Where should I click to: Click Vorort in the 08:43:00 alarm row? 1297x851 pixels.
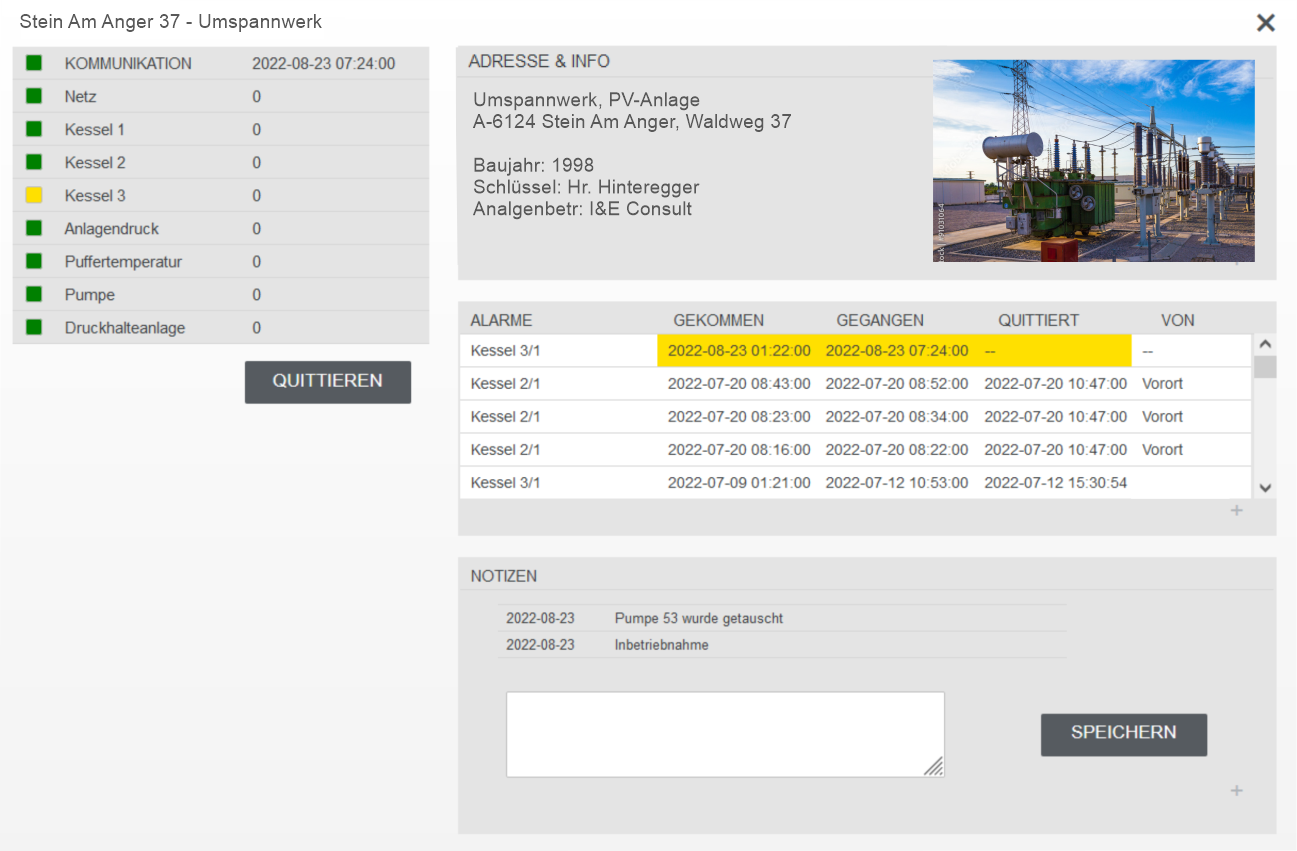pos(1162,384)
